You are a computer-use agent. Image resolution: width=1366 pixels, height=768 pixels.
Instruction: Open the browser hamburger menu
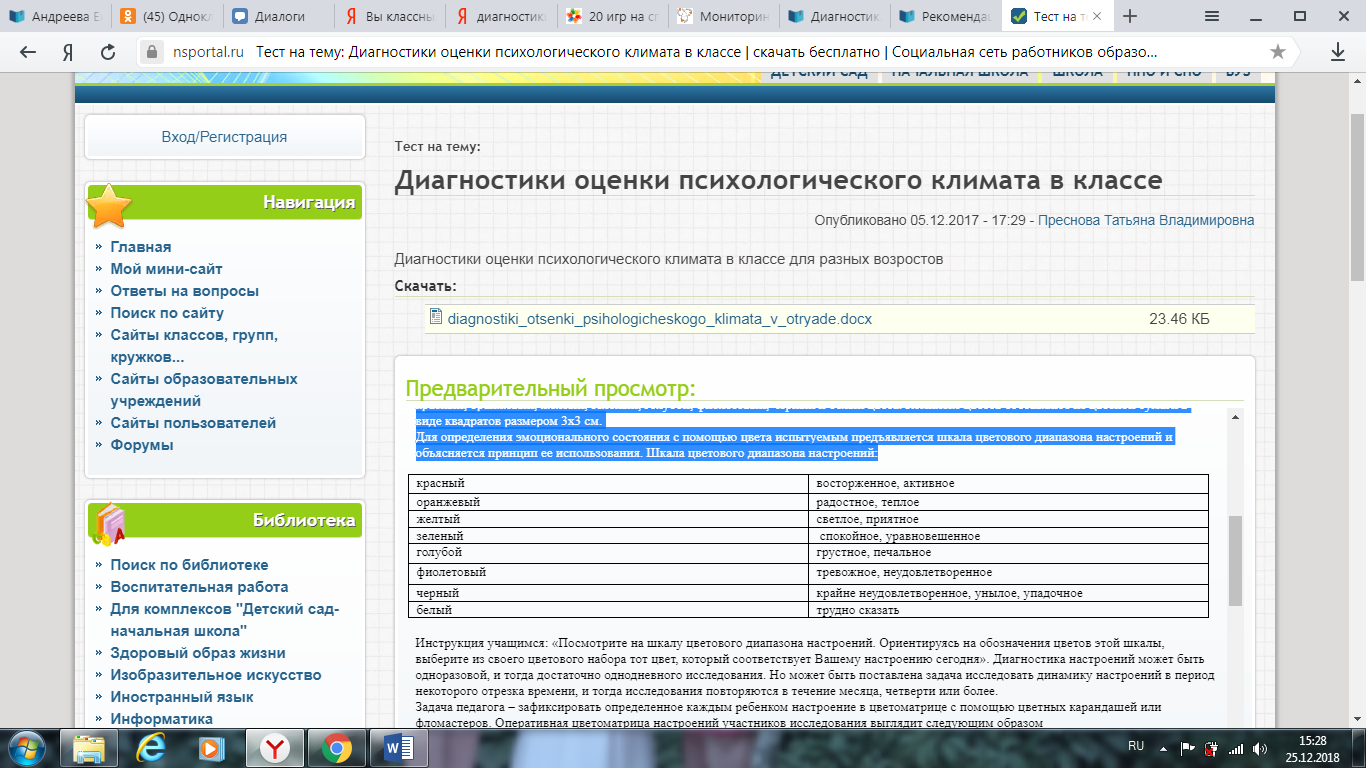click(1212, 16)
